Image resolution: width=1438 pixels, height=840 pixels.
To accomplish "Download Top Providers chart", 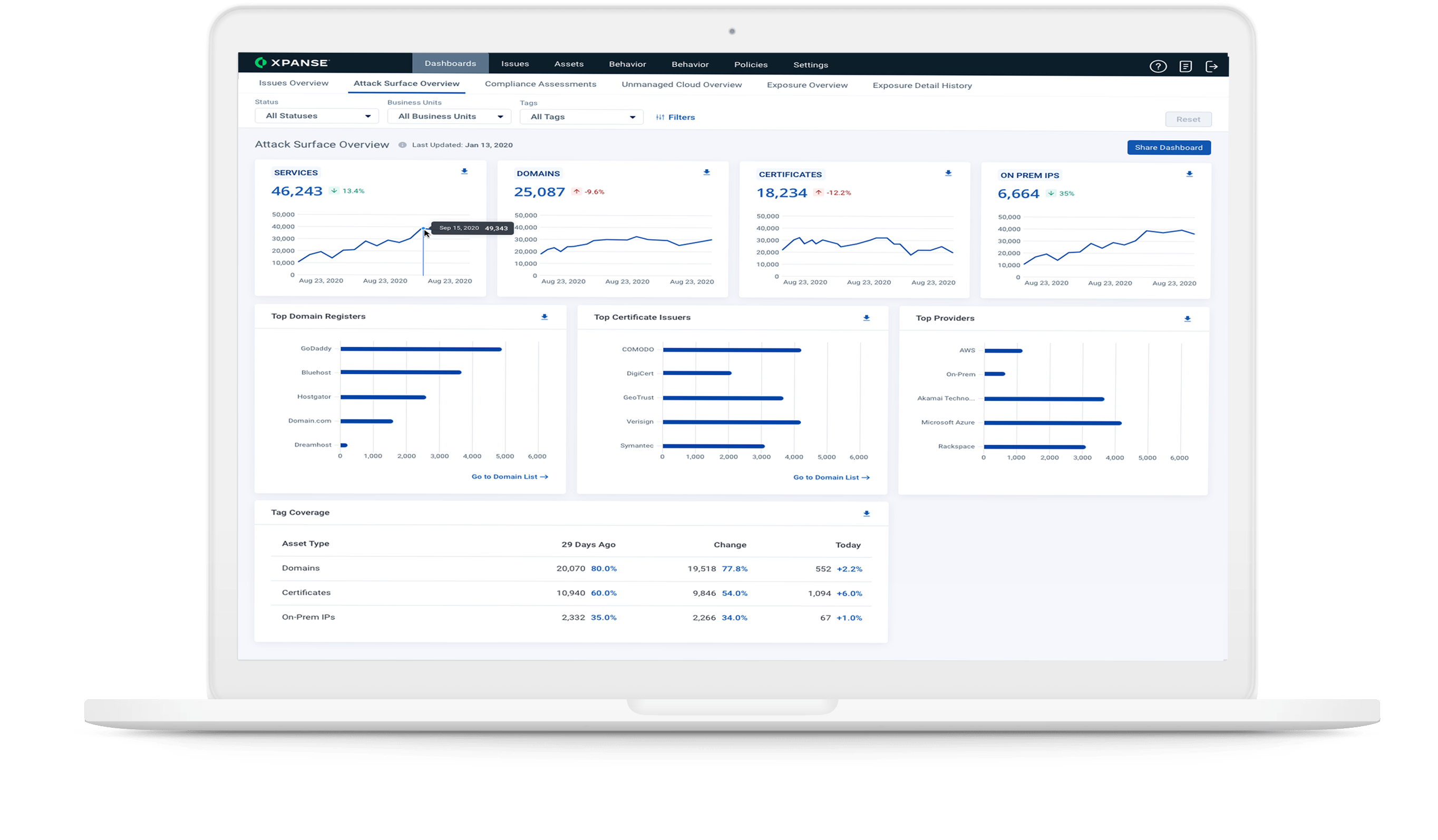I will (x=1187, y=319).
